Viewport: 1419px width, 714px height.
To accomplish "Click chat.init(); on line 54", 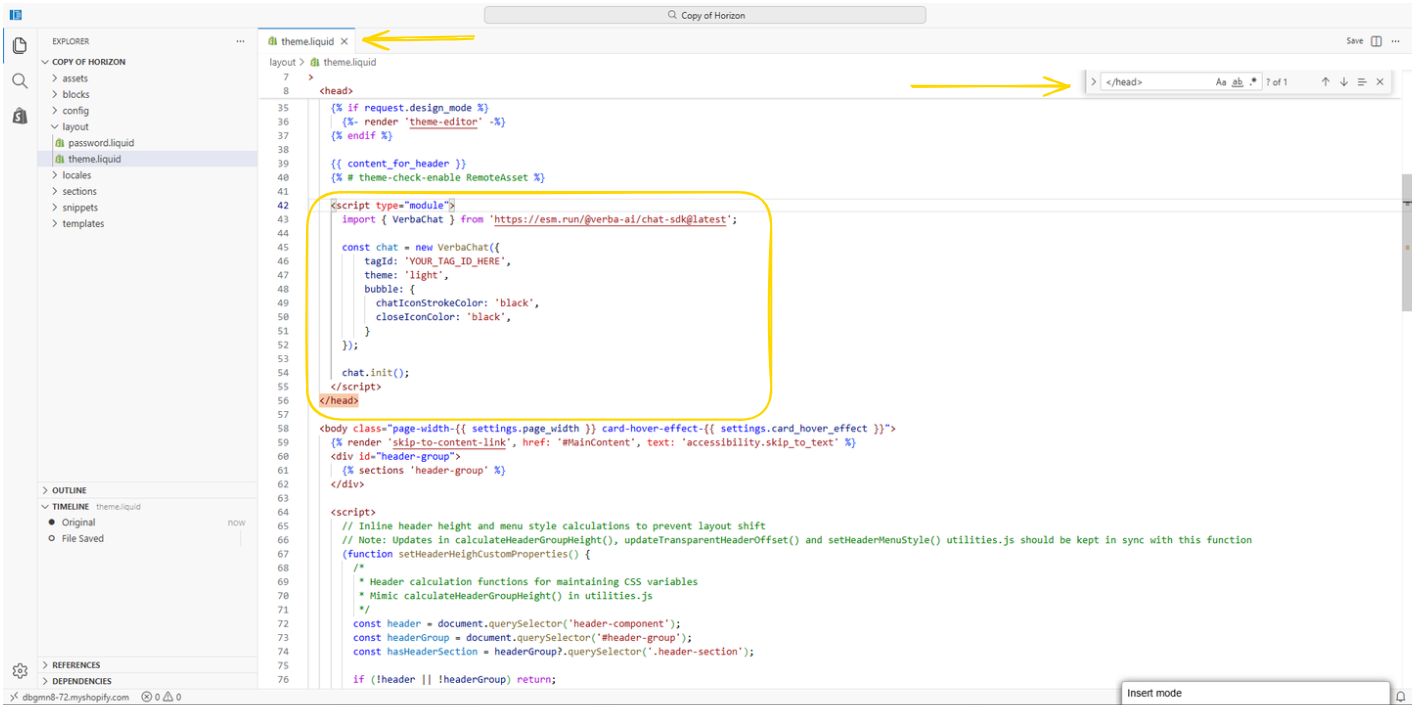I will click(376, 372).
